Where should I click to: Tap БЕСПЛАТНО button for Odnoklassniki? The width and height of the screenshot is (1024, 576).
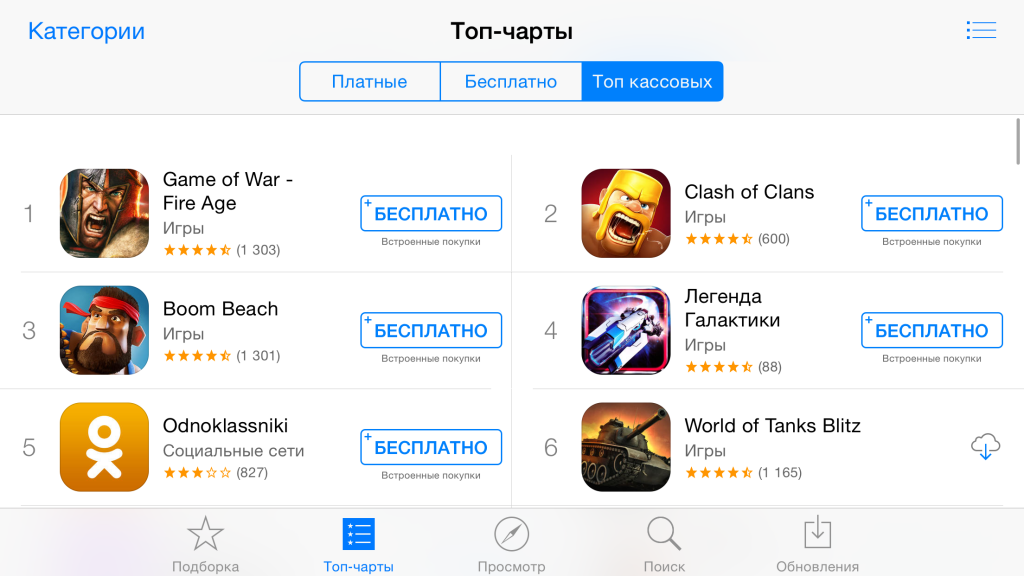[x=431, y=447]
